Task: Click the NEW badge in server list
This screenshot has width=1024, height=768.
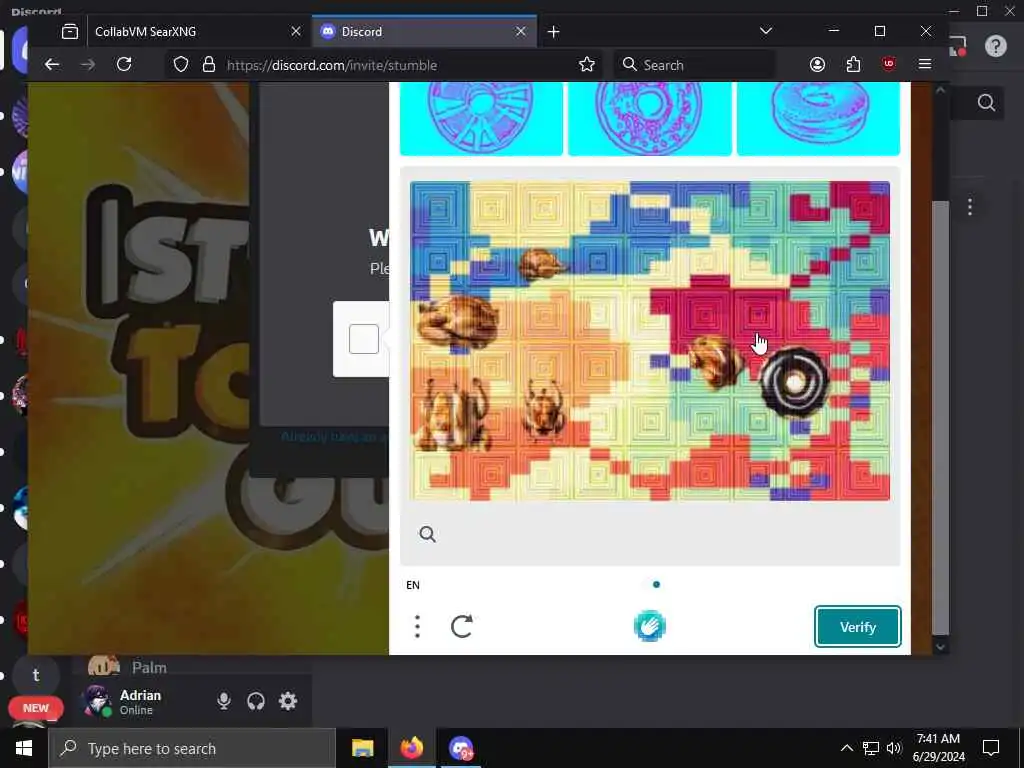Action: (36, 708)
